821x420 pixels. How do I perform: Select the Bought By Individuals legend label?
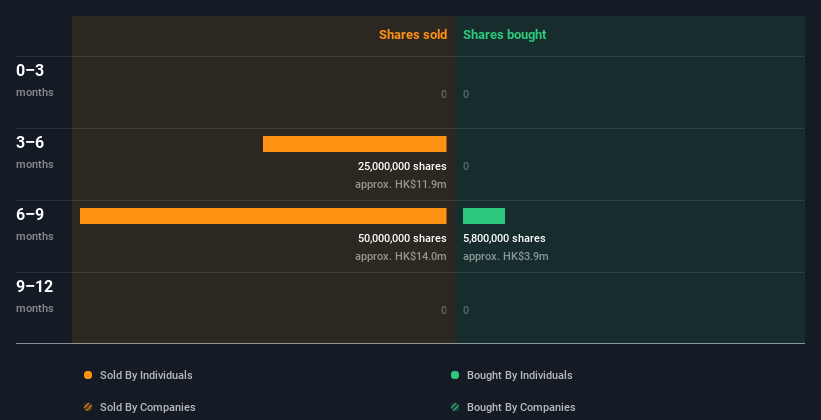pos(519,375)
